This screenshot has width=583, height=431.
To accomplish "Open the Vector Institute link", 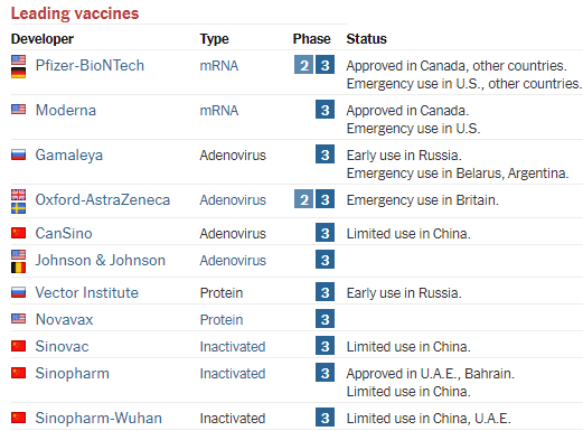I will [87, 293].
